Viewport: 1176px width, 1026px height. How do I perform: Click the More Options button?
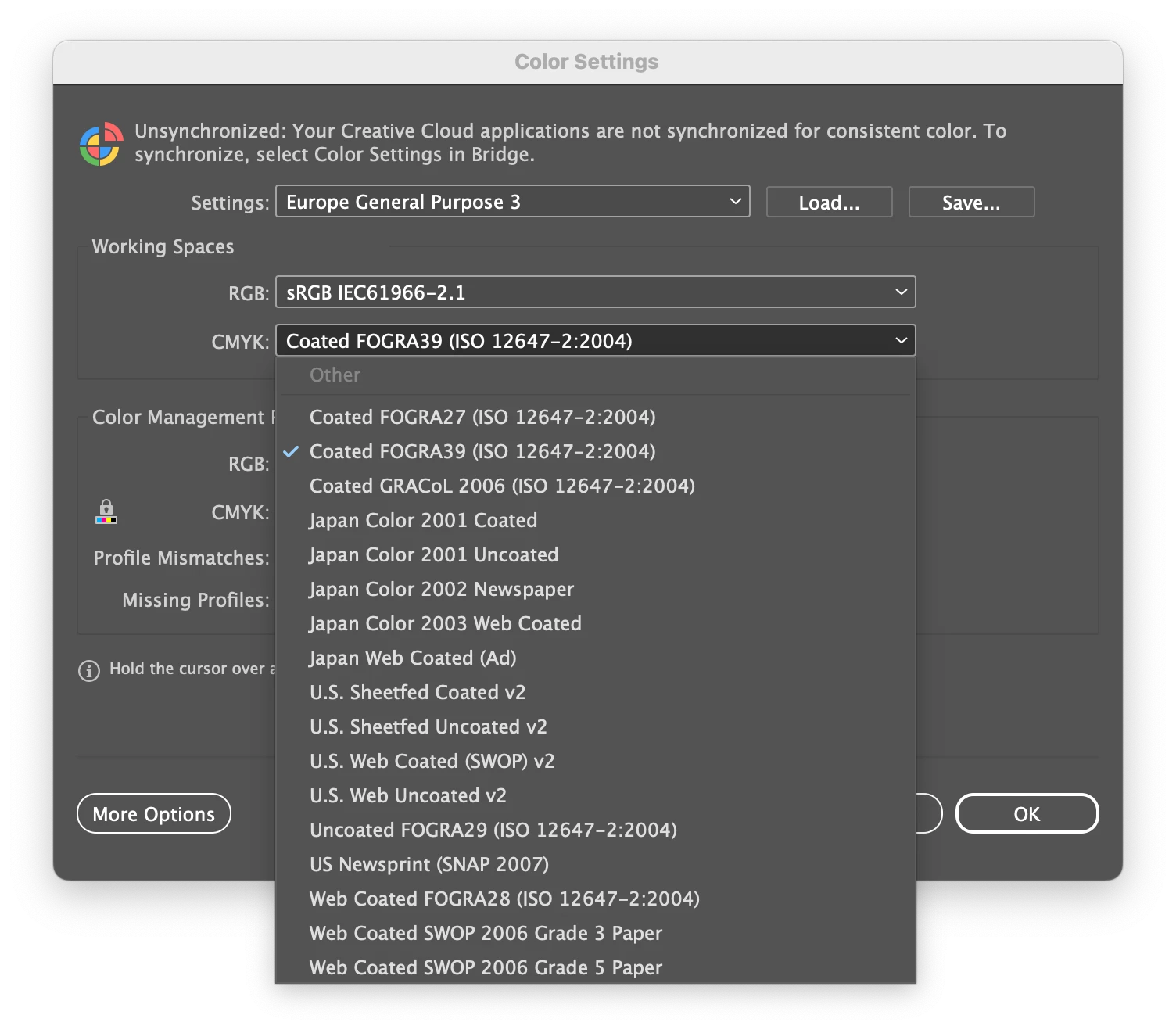pyautogui.click(x=154, y=814)
